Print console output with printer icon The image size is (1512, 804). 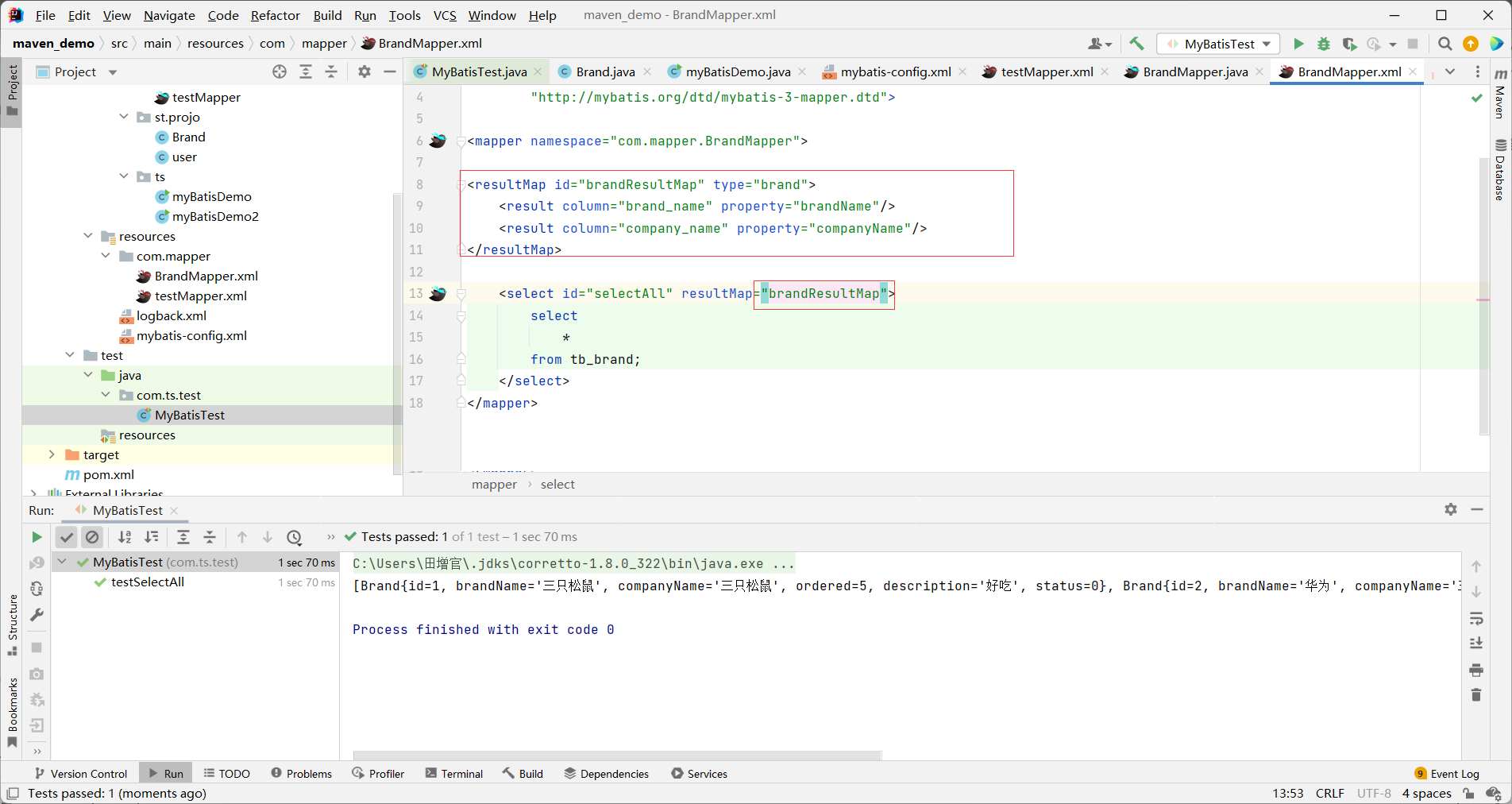point(1476,670)
